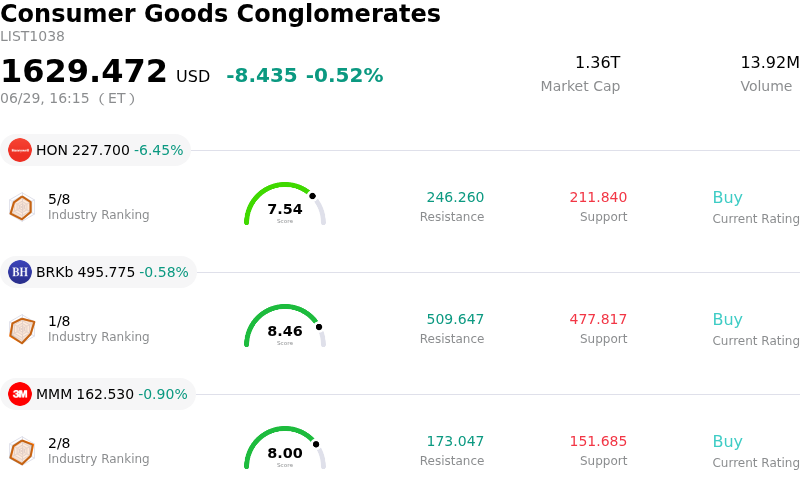The image size is (800, 488).
Task: Click the 3M red logo icon
Action: (x=20, y=394)
